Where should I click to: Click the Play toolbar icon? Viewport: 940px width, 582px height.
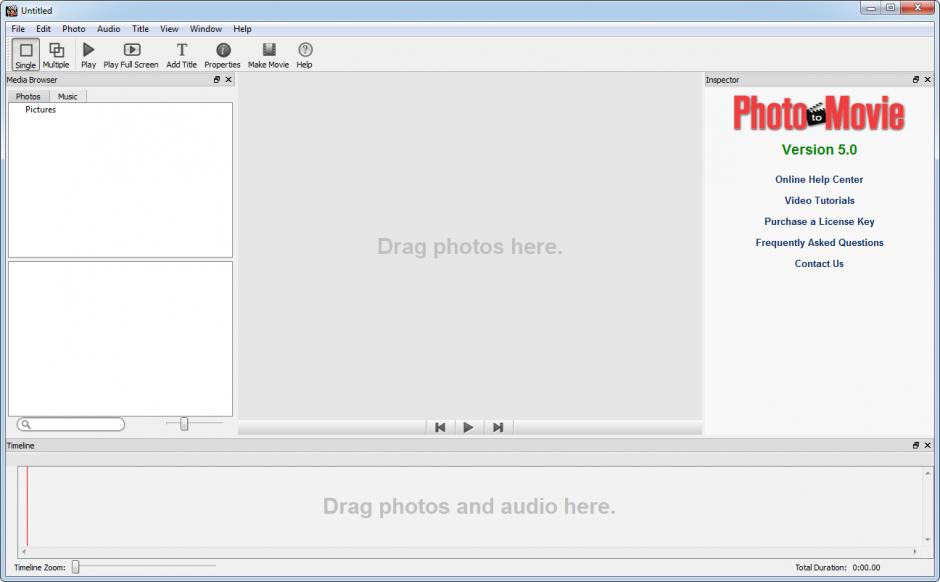[x=89, y=55]
